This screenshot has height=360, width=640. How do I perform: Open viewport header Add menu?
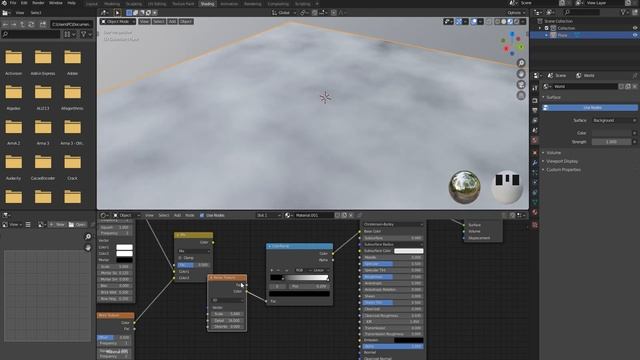tap(172, 21)
